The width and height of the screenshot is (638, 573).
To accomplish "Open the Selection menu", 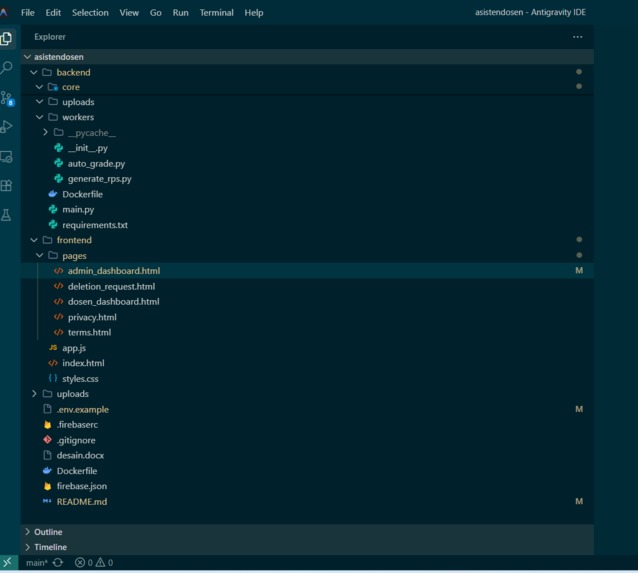I will tap(90, 13).
